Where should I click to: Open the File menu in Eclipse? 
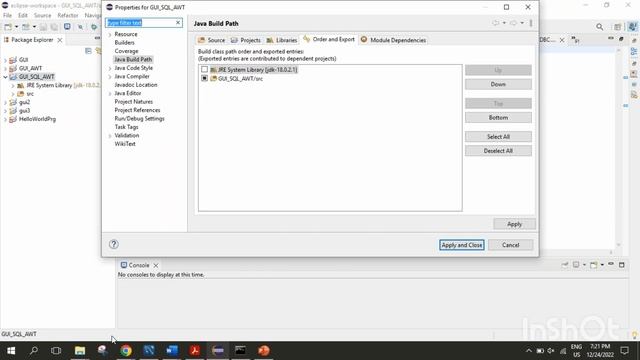click(x=7, y=15)
